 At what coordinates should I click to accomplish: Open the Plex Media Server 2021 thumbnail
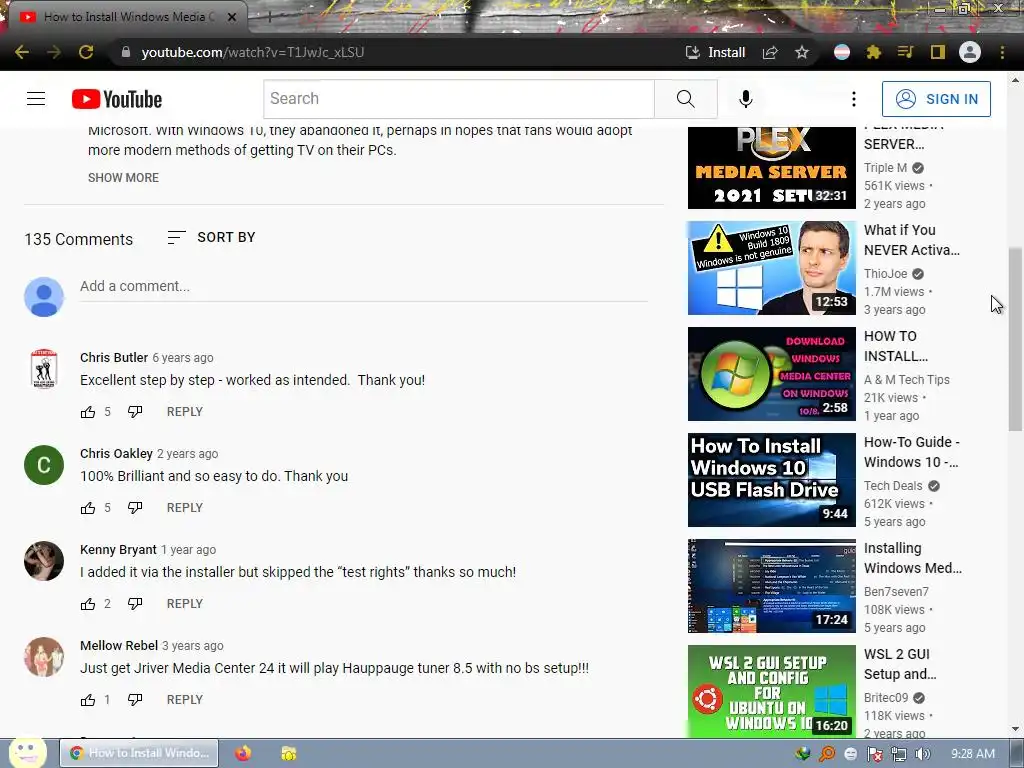click(x=771, y=168)
